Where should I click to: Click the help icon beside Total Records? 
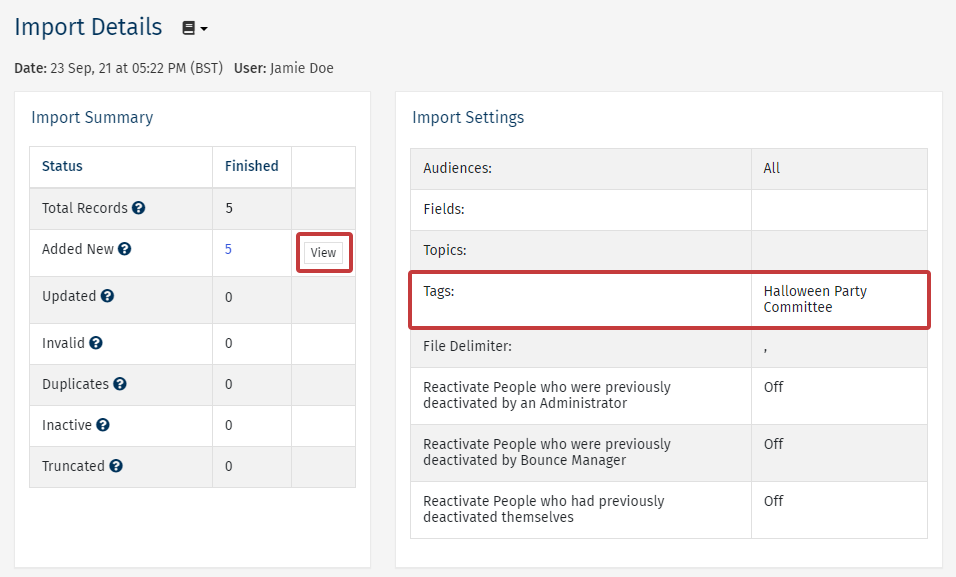pyautogui.click(x=139, y=208)
